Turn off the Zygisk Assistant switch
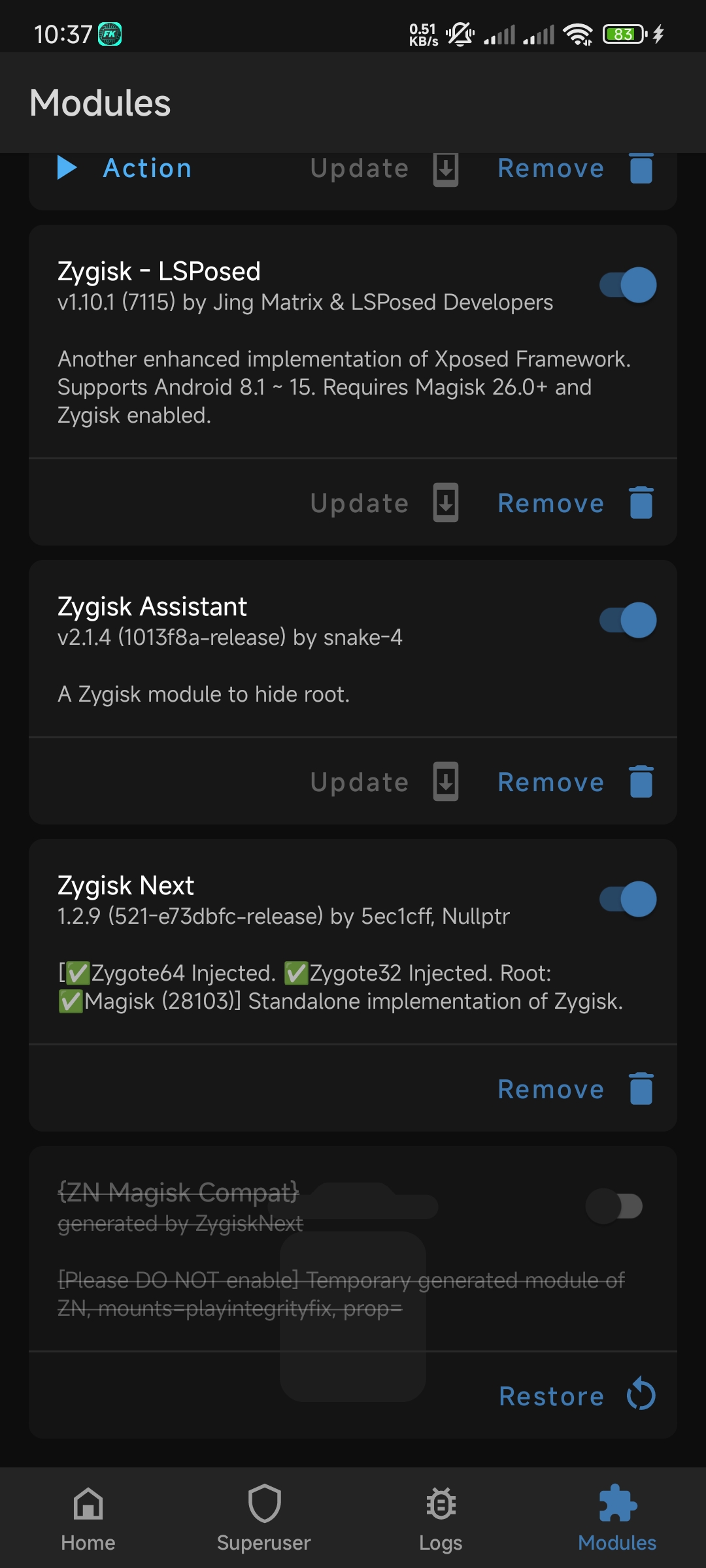 point(628,620)
